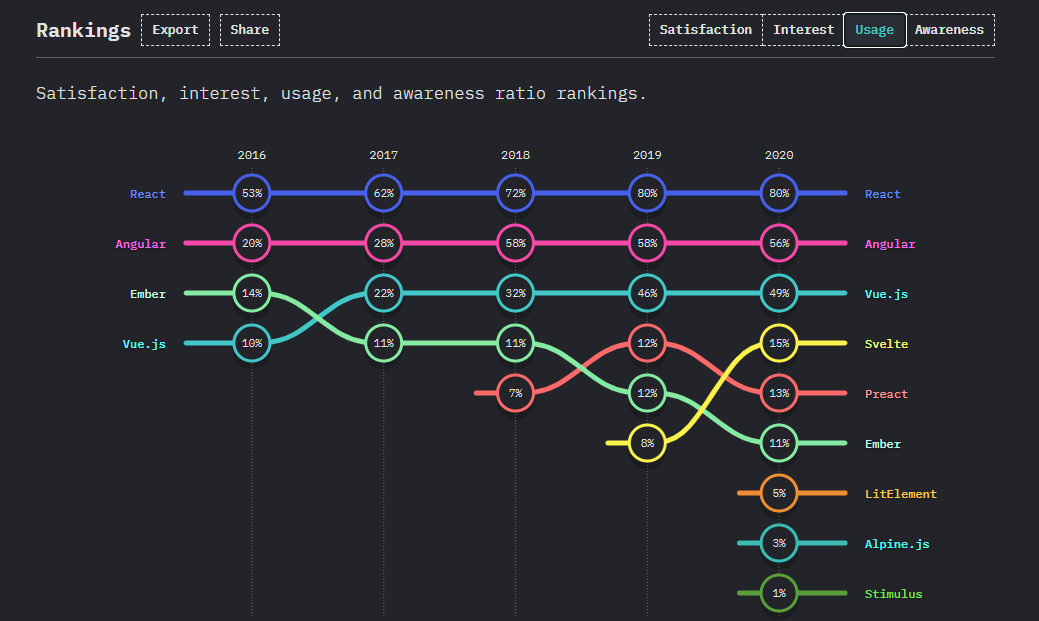Click Svelte 2020 node showing 15%
1039x621 pixels.
click(x=779, y=343)
